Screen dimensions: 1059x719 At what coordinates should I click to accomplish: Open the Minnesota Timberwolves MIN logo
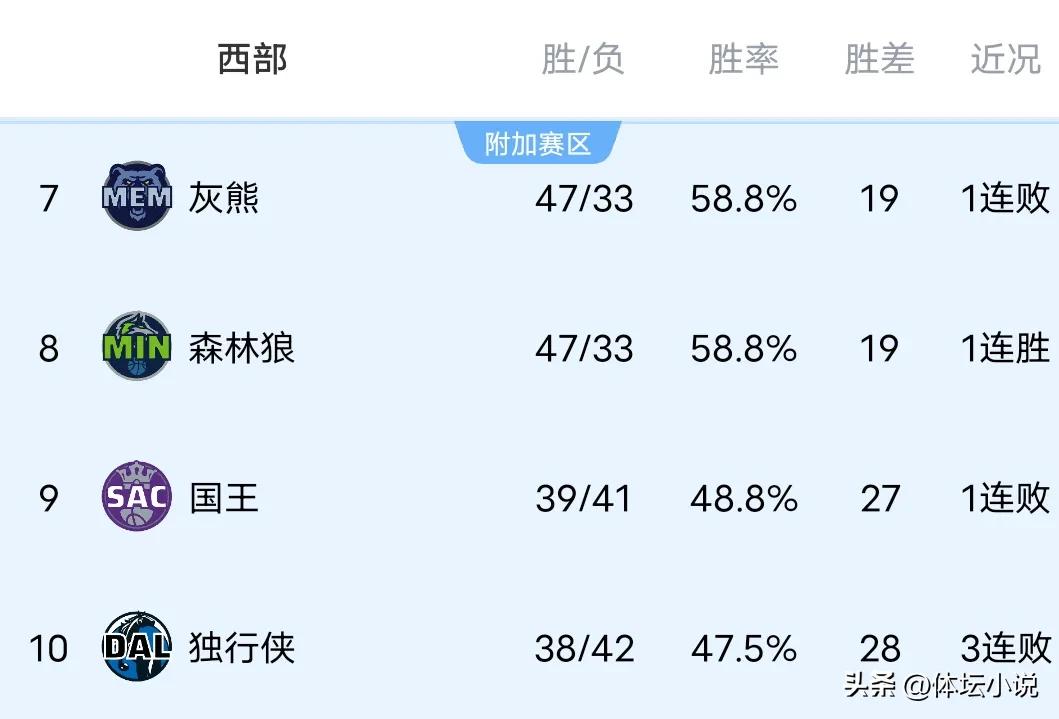137,346
